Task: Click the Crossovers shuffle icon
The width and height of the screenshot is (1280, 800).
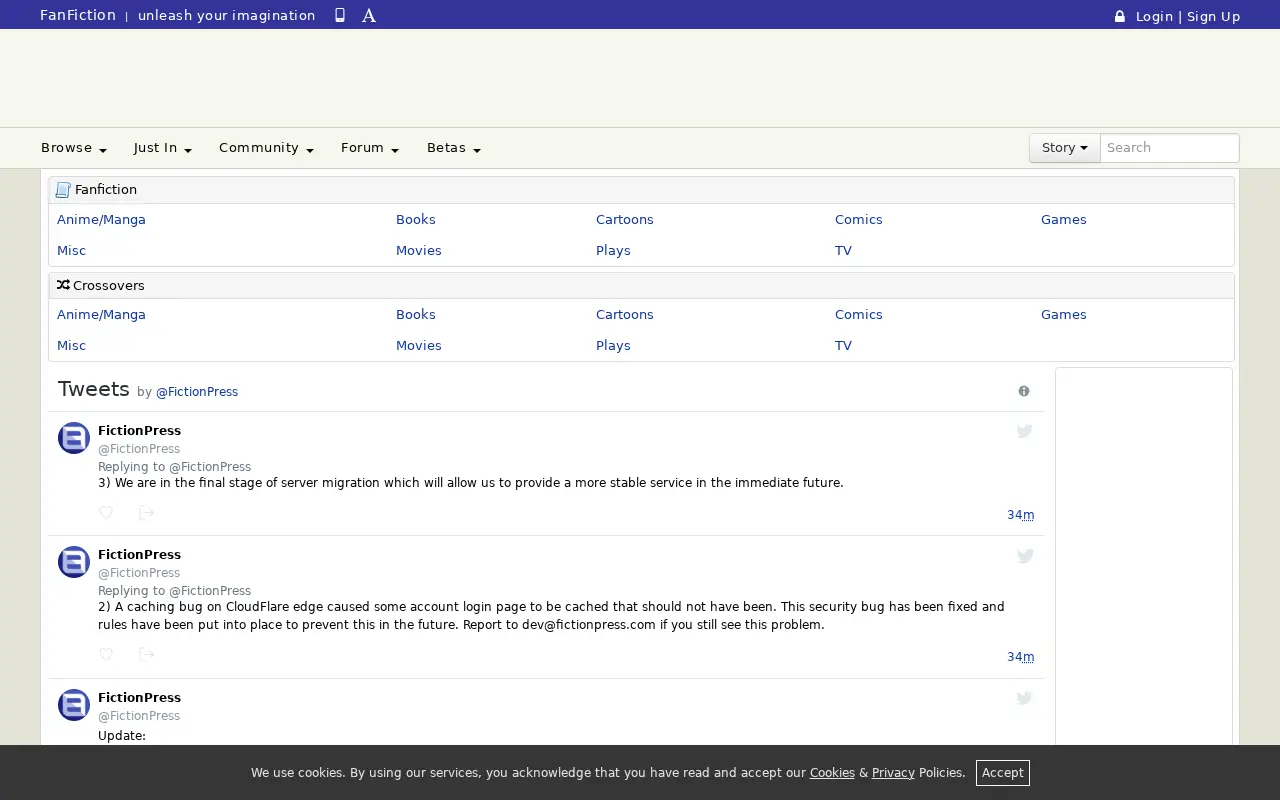Action: [x=63, y=285]
